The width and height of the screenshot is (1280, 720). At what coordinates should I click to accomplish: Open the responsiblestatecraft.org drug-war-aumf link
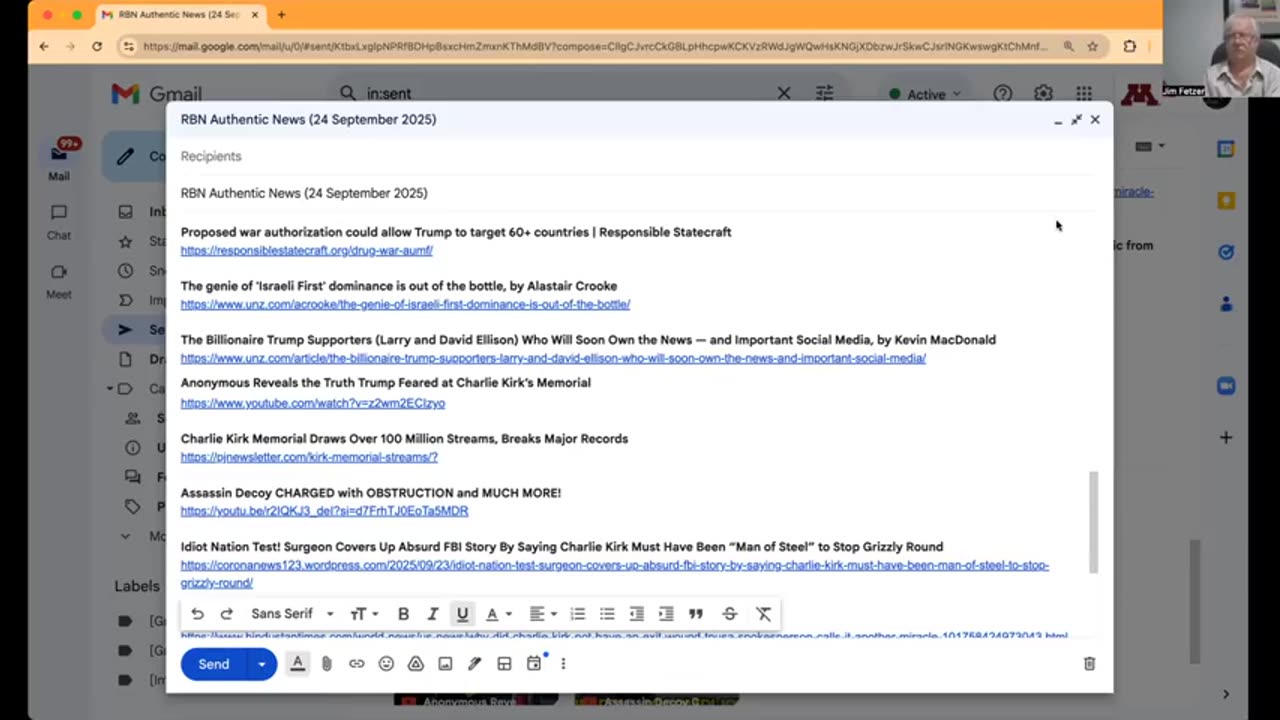click(306, 251)
